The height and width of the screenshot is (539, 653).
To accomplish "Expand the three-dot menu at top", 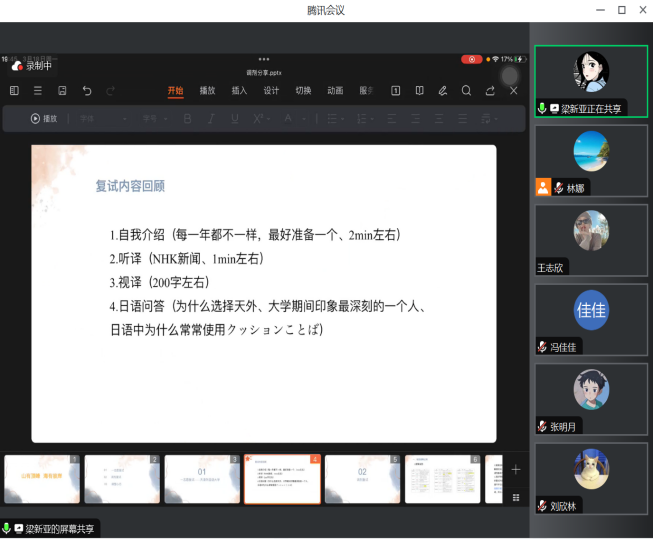I will [264, 60].
